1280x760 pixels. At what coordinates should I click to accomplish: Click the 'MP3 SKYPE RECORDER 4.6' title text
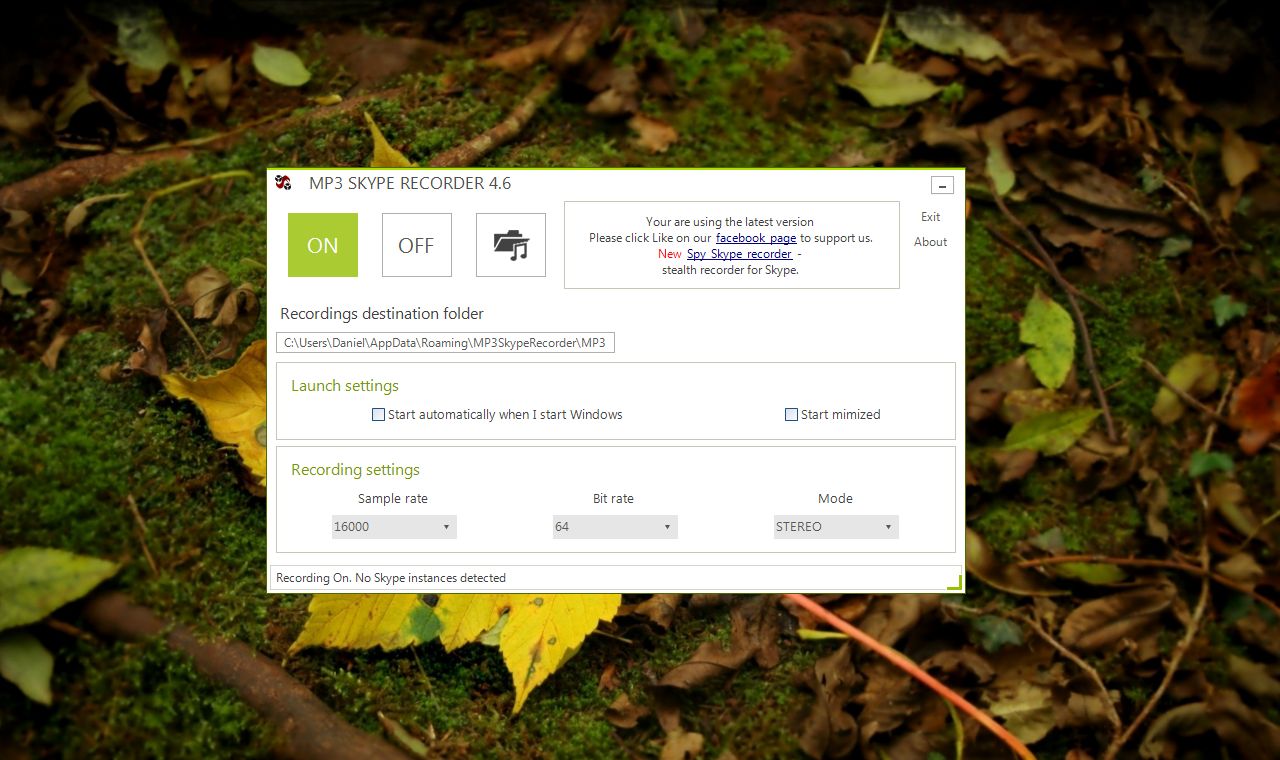pyautogui.click(x=410, y=183)
